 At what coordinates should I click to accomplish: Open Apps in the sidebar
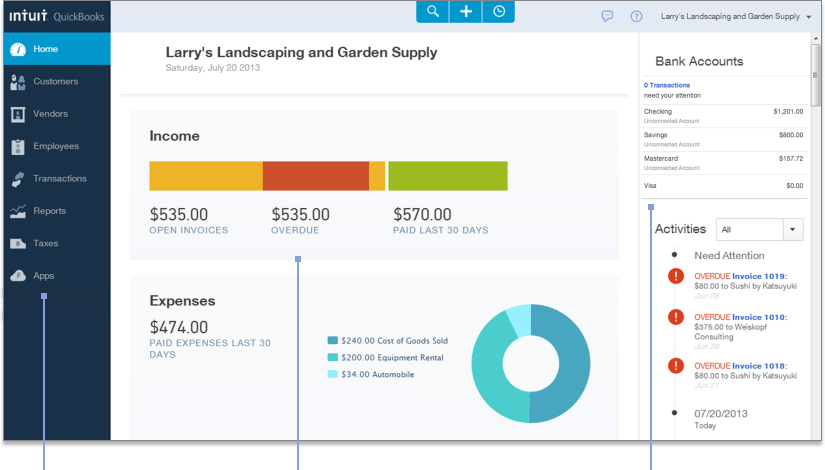[x=57, y=276]
